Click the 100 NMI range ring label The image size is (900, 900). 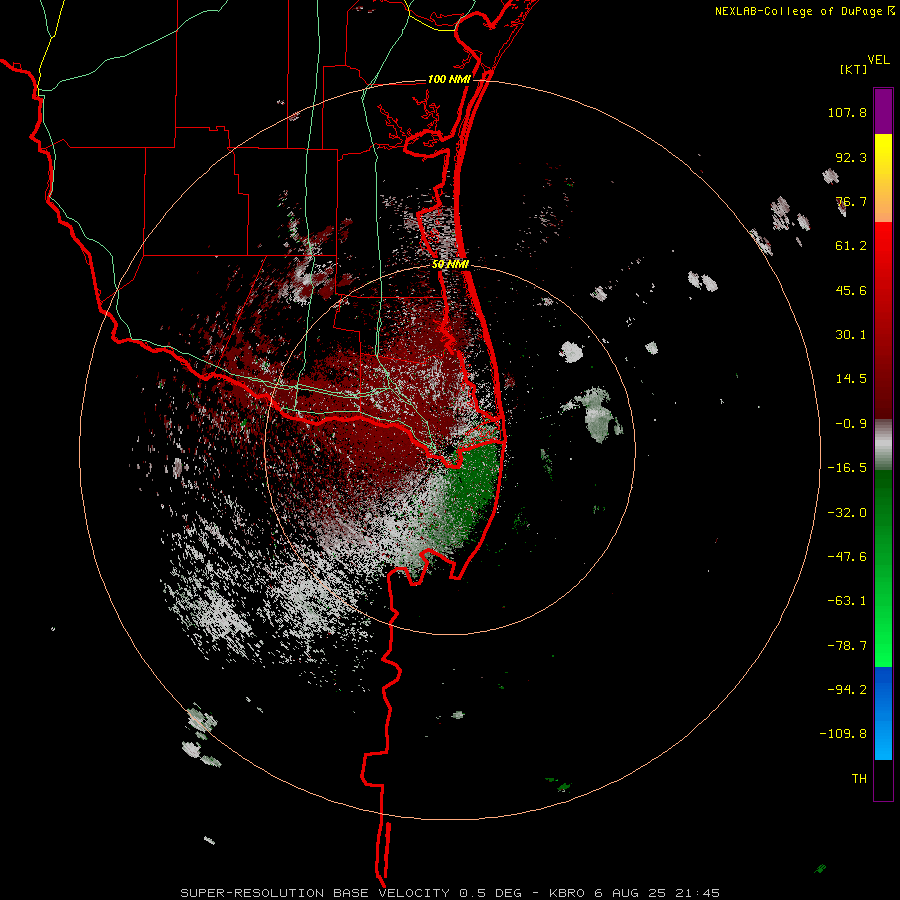[449, 79]
